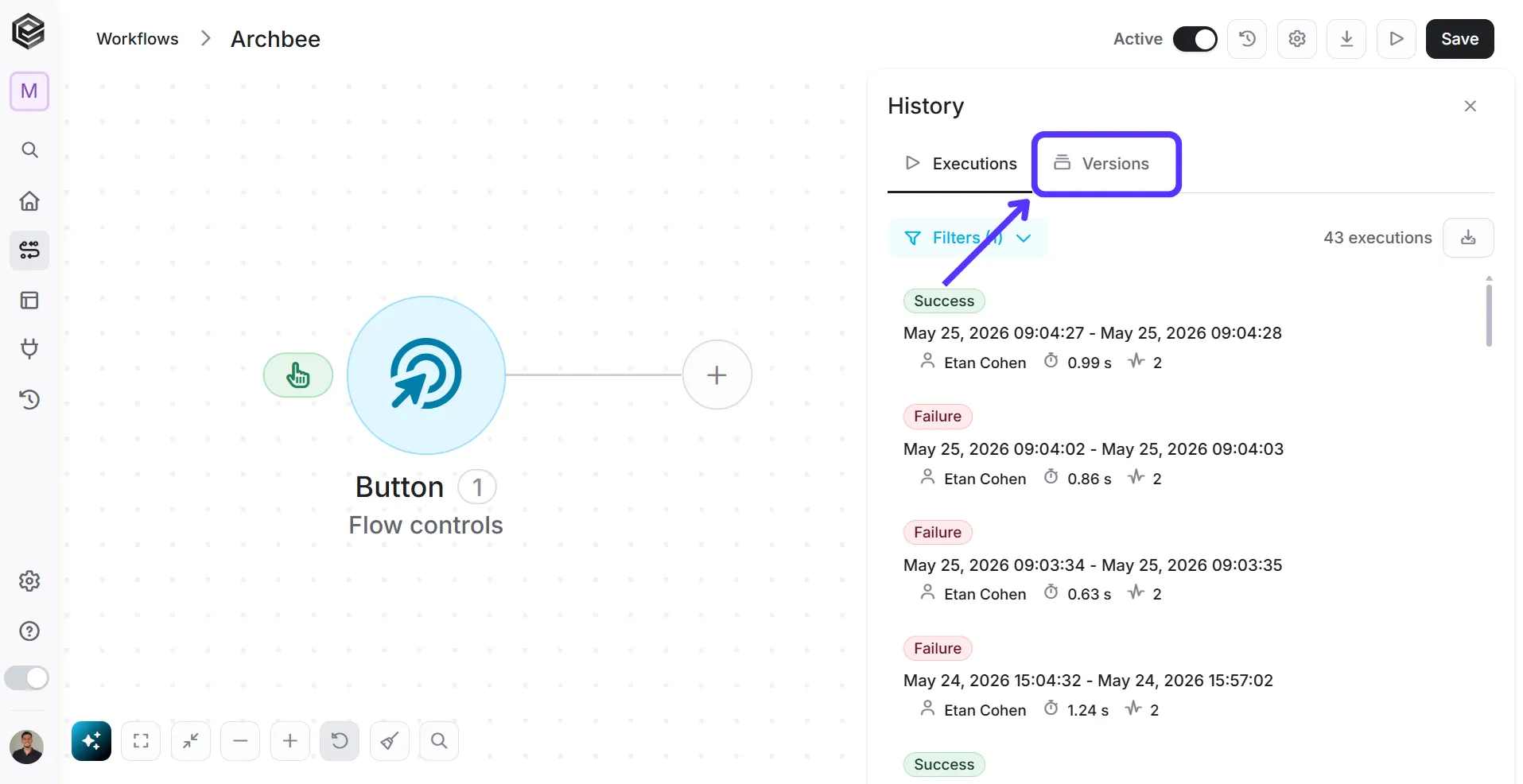1523x784 pixels.
Task: Open the templates layout sidebar icon
Action: point(29,301)
